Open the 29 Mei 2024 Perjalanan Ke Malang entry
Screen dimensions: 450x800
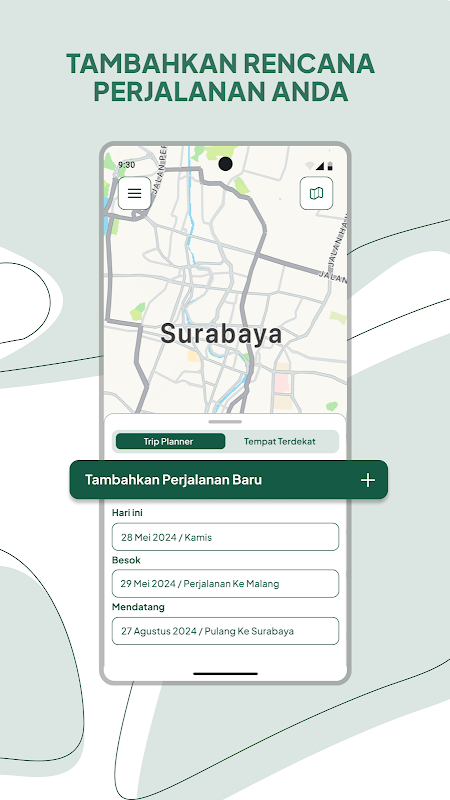coord(225,583)
